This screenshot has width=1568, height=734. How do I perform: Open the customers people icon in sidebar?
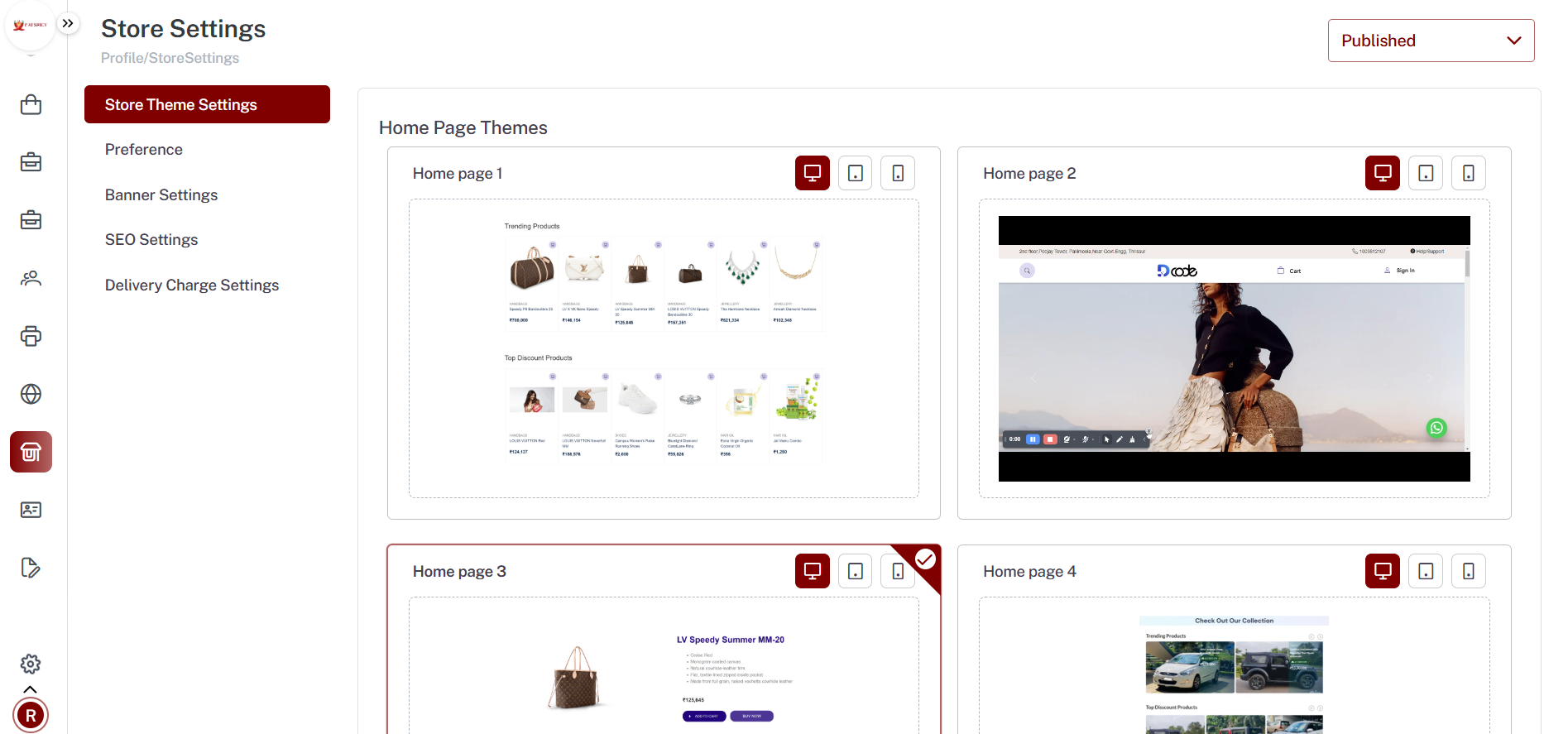click(x=31, y=278)
